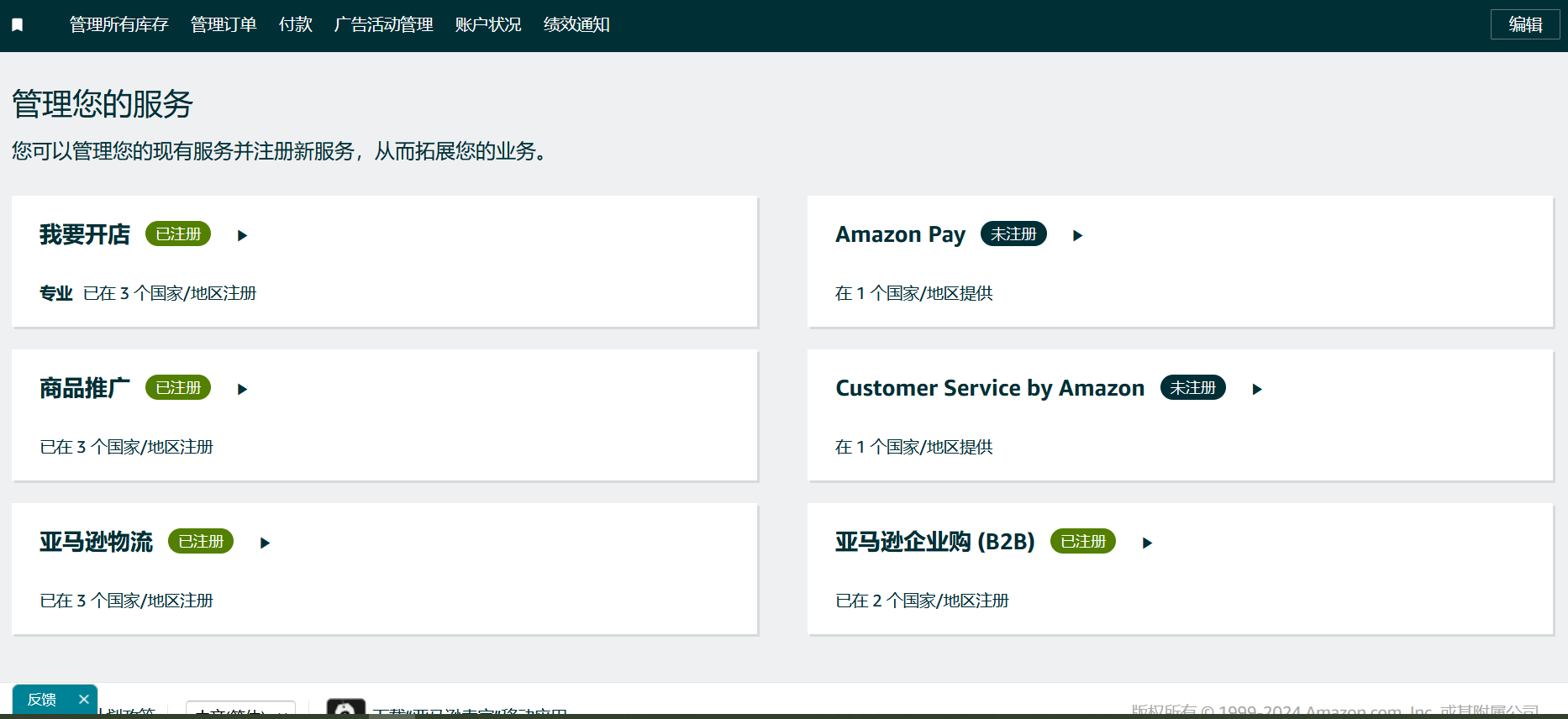Click the 编辑 button
This screenshot has height=719, width=1568.
click(x=1524, y=24)
